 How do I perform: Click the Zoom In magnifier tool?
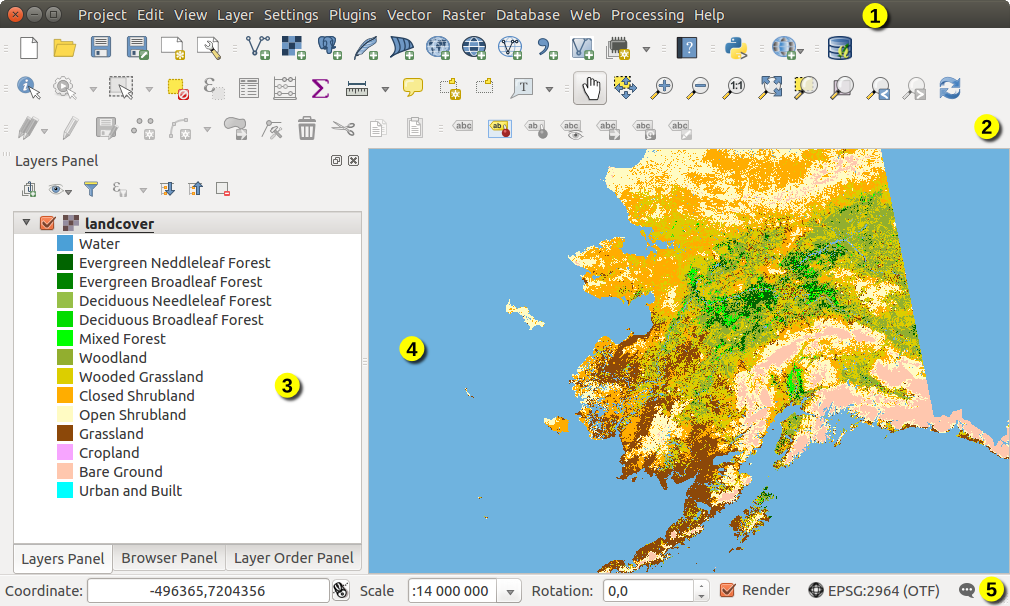[x=661, y=88]
